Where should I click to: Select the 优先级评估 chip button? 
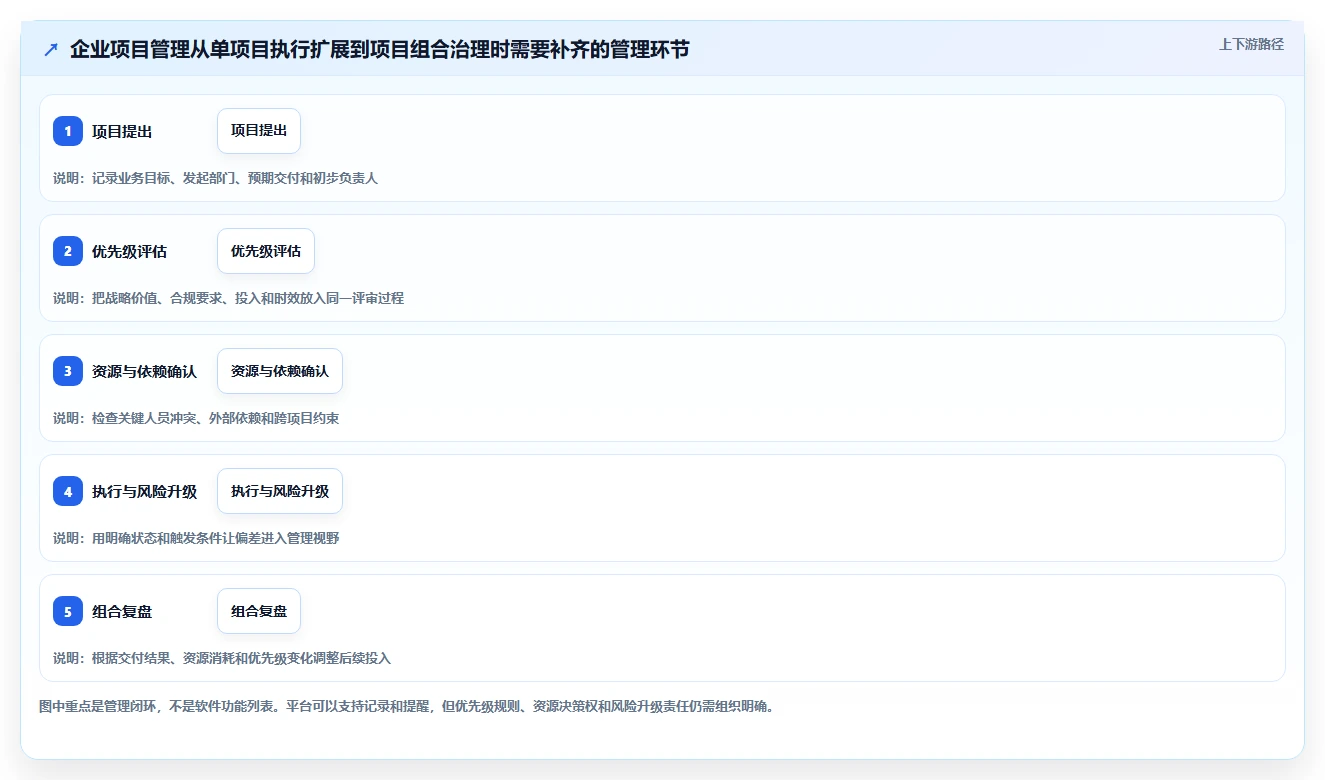click(x=266, y=251)
